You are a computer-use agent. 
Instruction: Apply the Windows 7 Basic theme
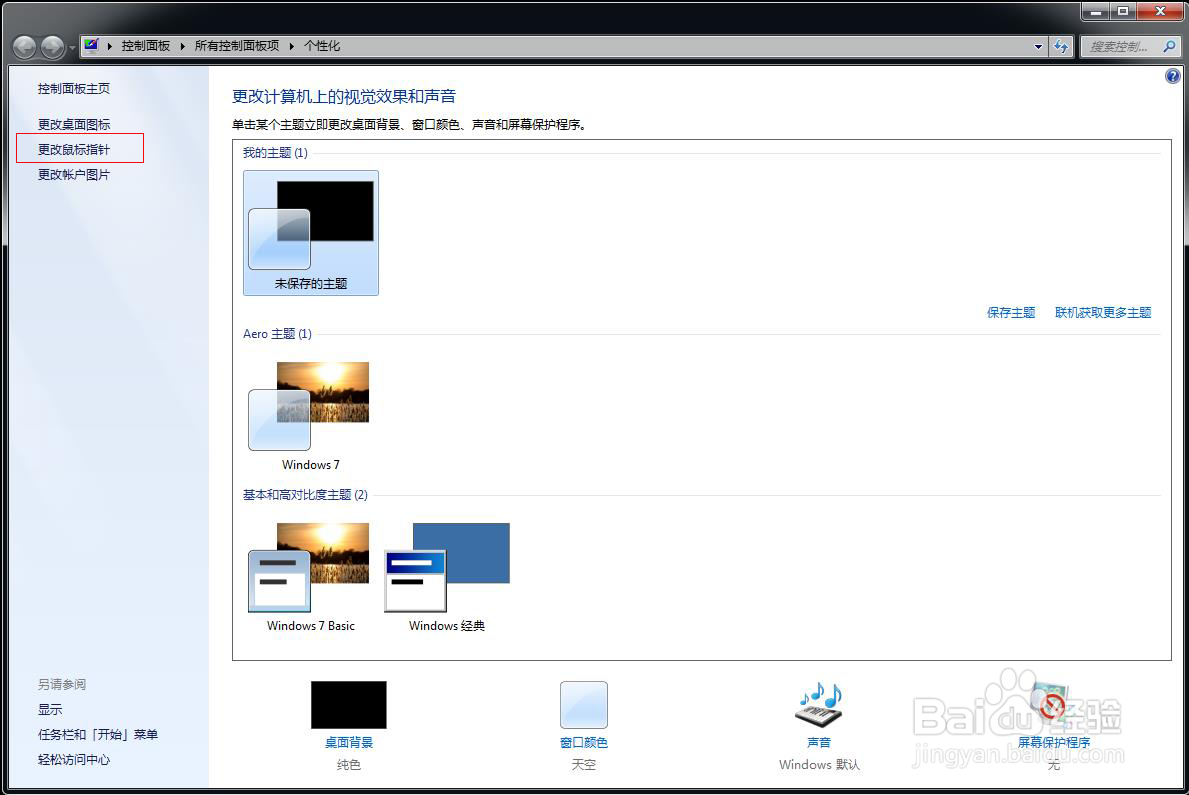coord(311,577)
